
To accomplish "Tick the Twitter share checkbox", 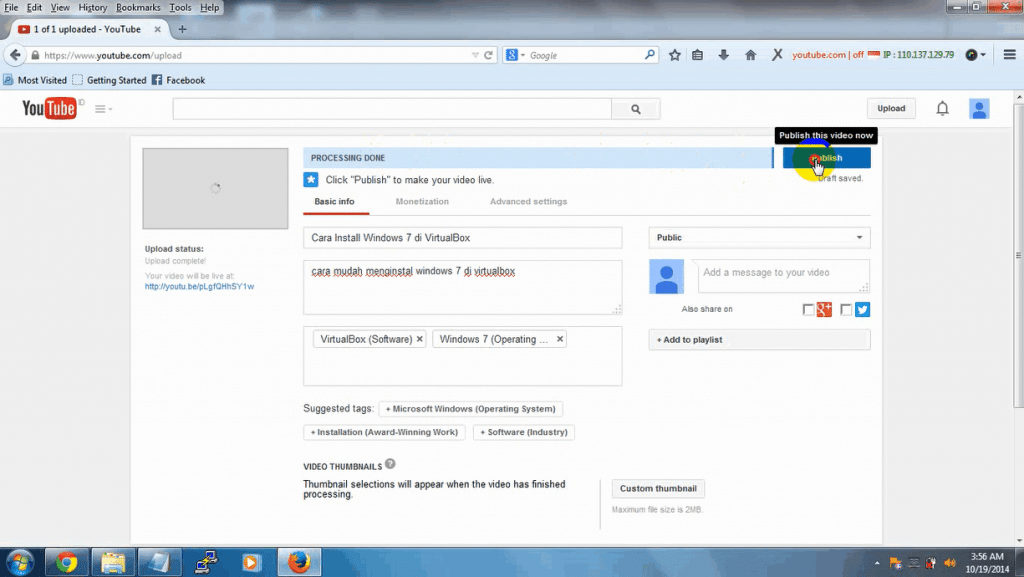I will [846, 310].
